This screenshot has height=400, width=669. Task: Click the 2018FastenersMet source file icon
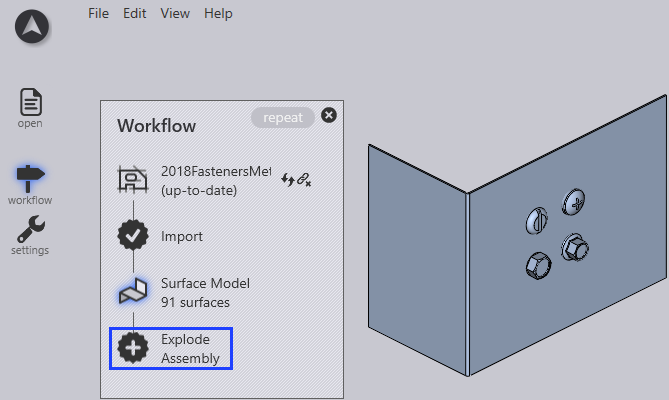[132, 180]
